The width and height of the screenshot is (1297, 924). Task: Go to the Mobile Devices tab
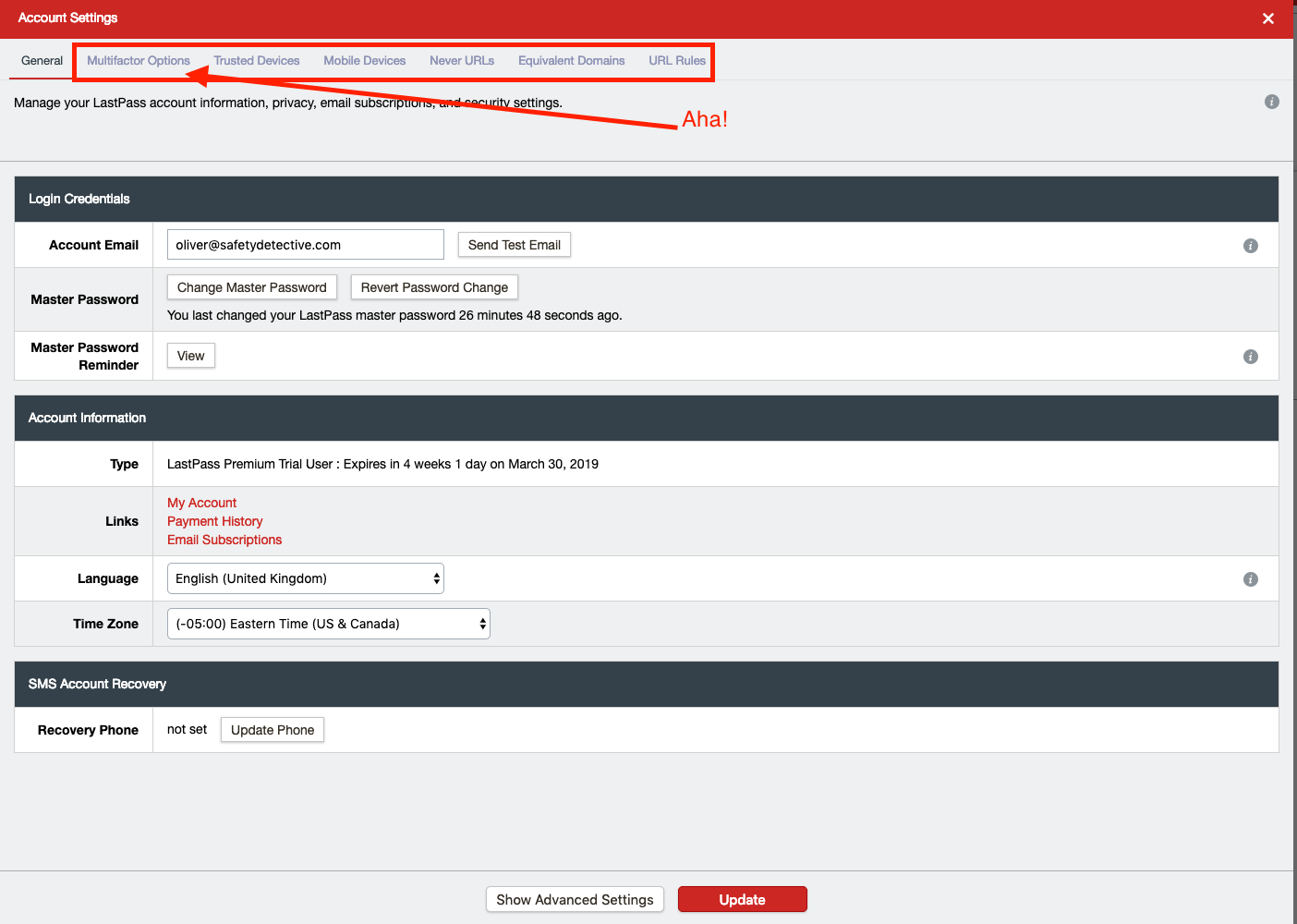(365, 61)
